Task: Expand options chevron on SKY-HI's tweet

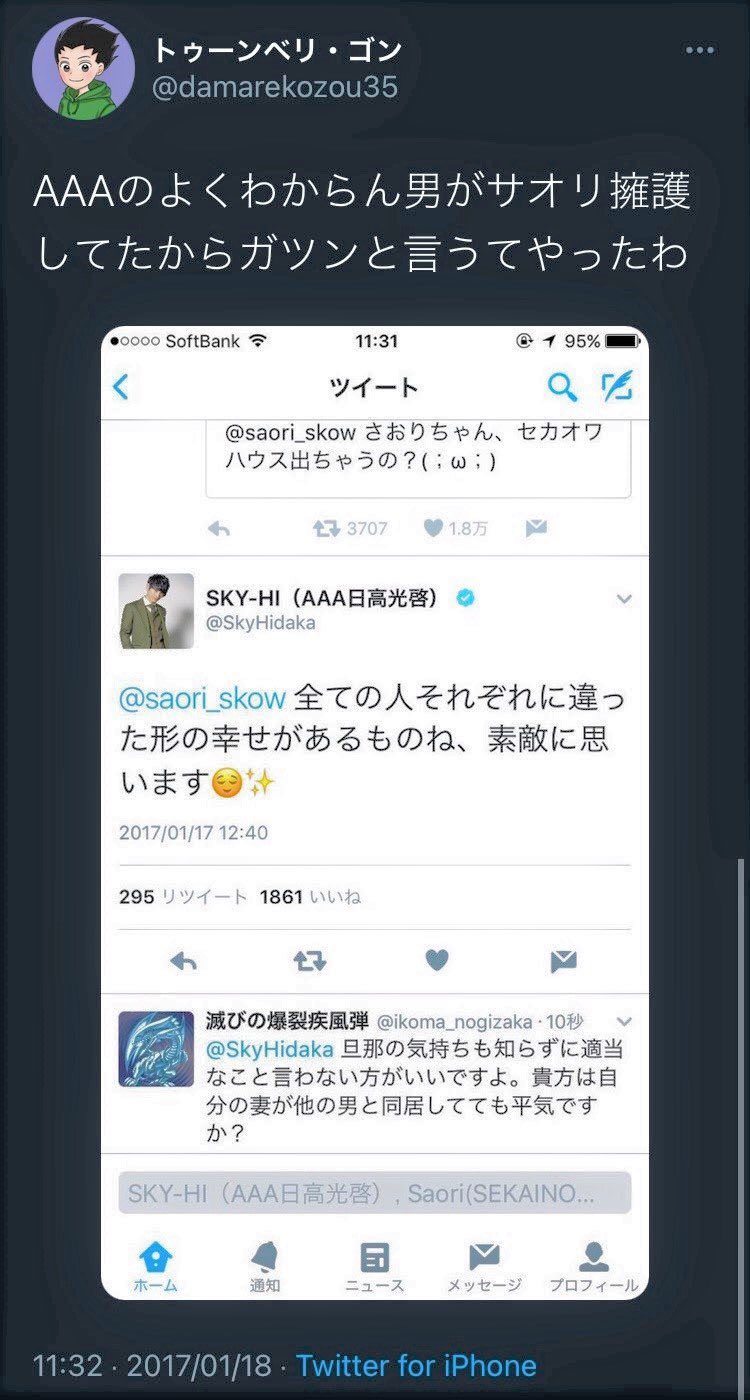Action: coord(624,599)
